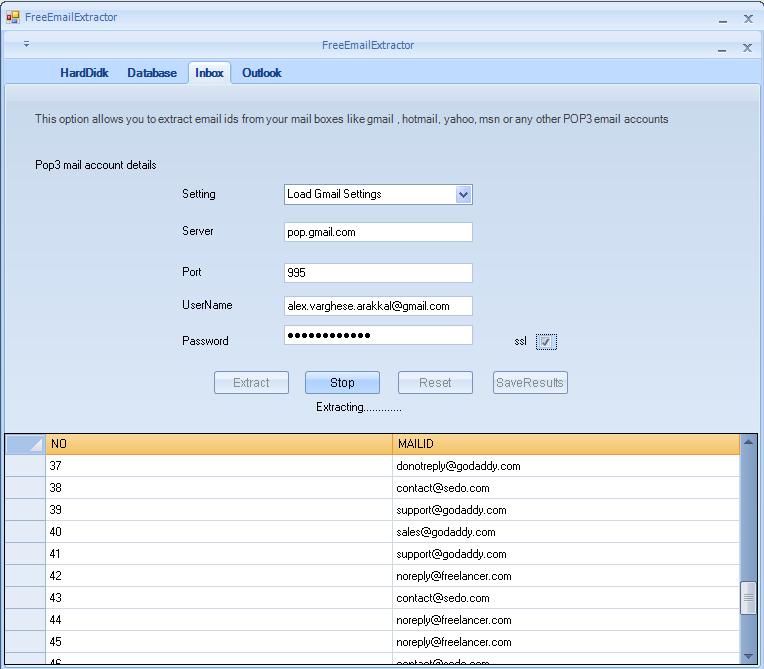Expand the Load Gmail Settings dropdown

coord(463,194)
